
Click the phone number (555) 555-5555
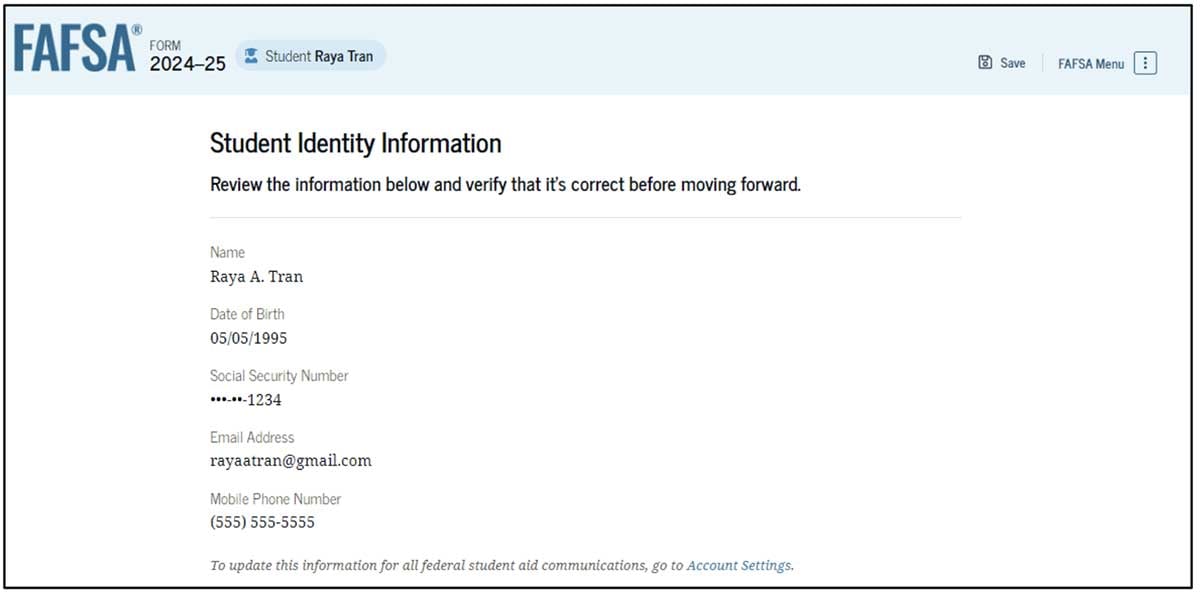(262, 522)
